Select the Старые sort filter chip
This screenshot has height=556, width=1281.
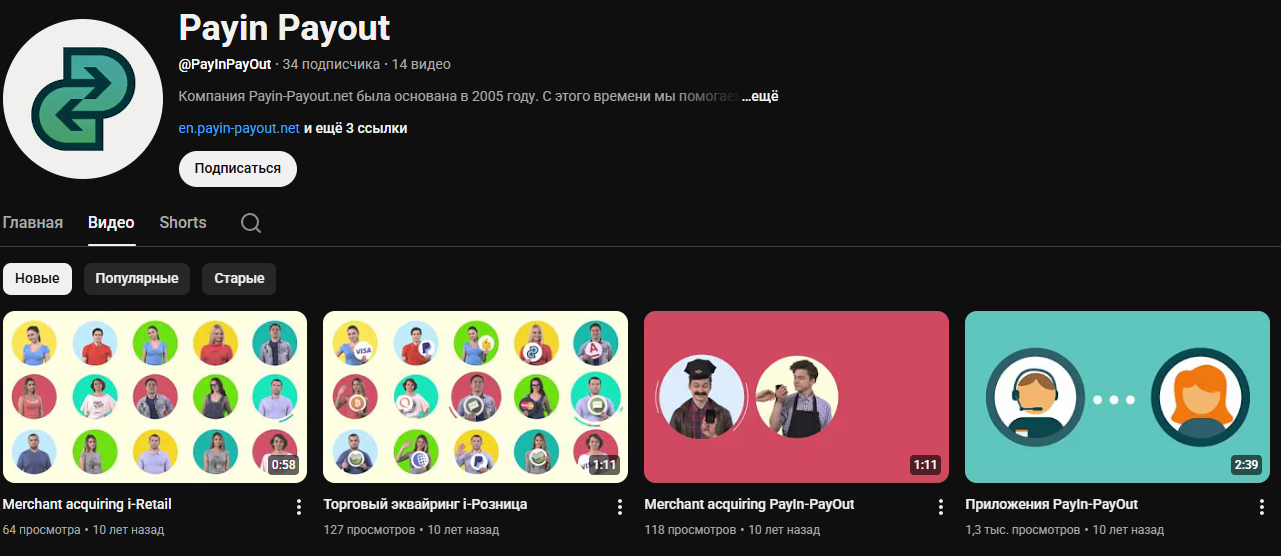click(239, 279)
